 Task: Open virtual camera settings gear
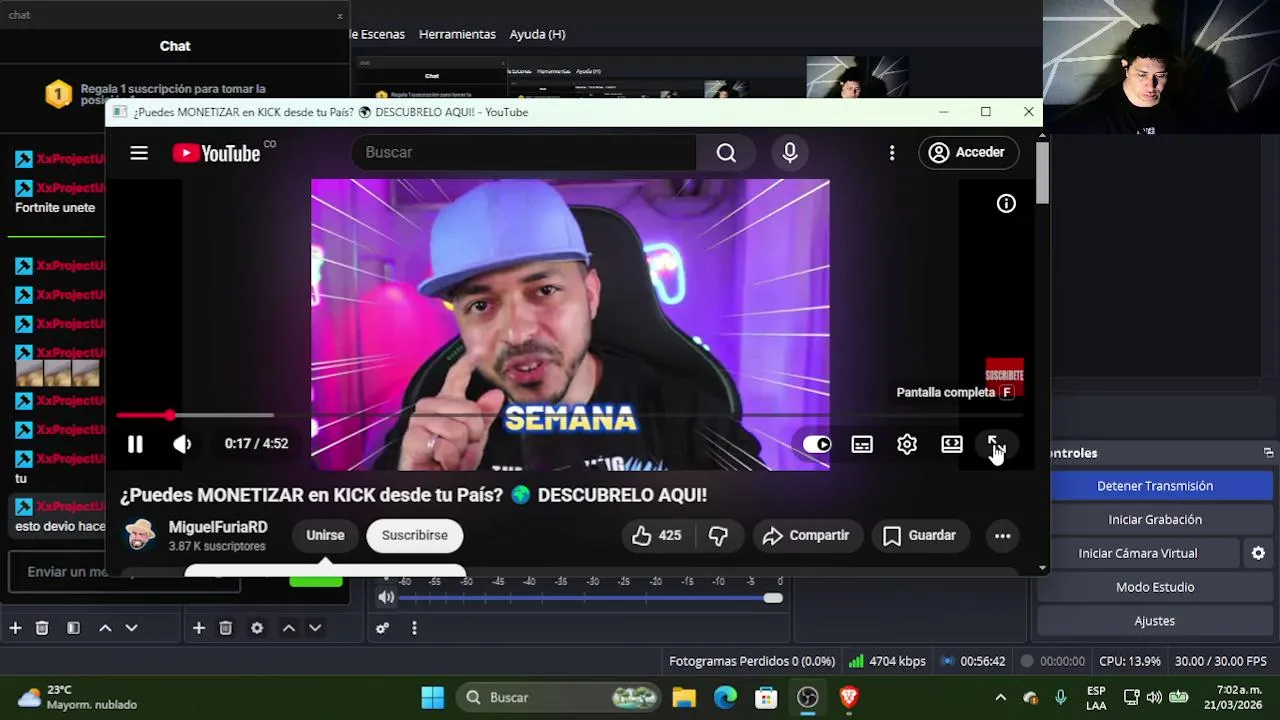pos(1258,553)
